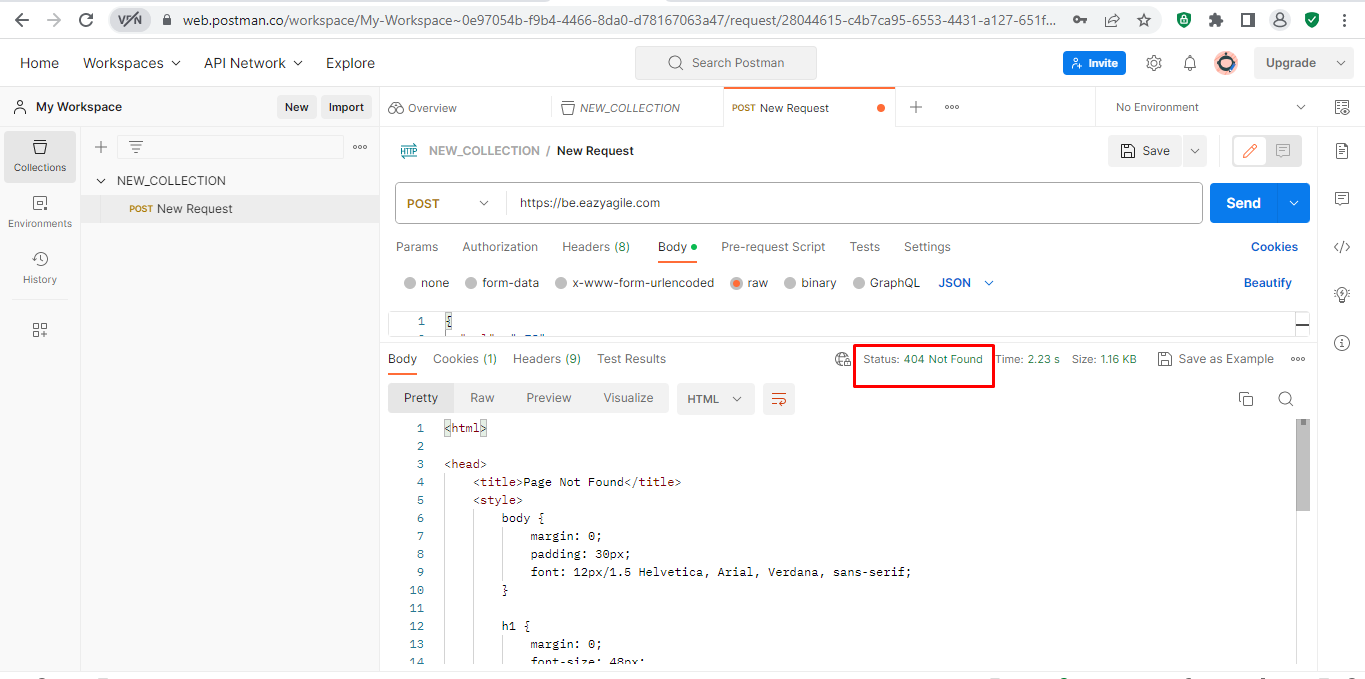Screen dimensions: 1365x679
Task: Switch to Headers (8) request tab
Action: [x=596, y=247]
